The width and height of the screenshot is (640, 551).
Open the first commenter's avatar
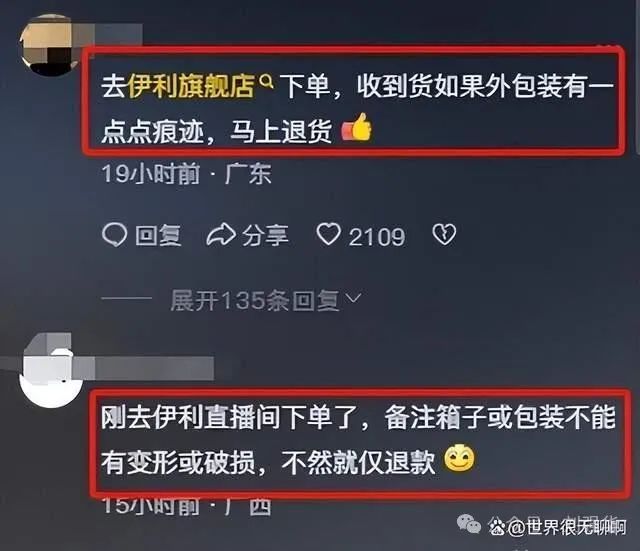click(x=48, y=45)
